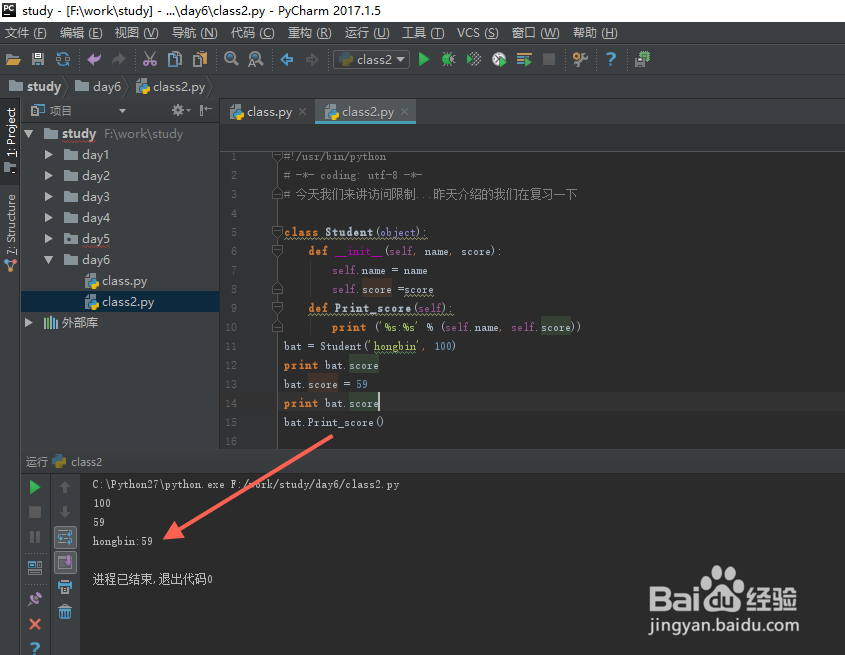Click the Redo arrow icon

pyautogui.click(x=119, y=59)
